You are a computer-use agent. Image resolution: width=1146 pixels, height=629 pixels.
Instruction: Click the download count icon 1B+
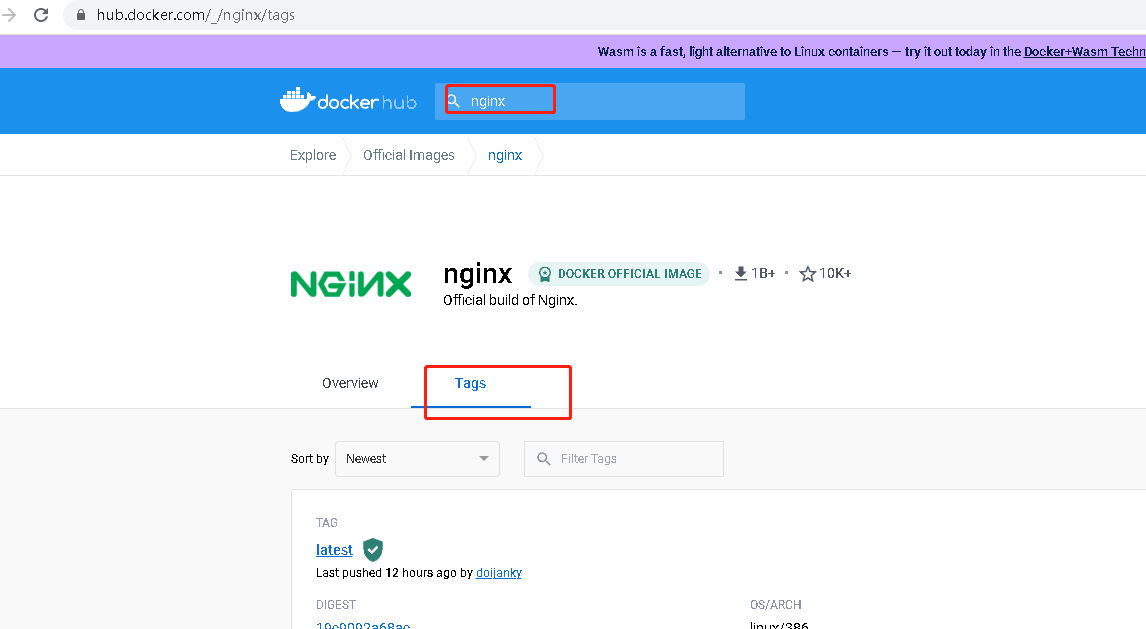point(740,273)
